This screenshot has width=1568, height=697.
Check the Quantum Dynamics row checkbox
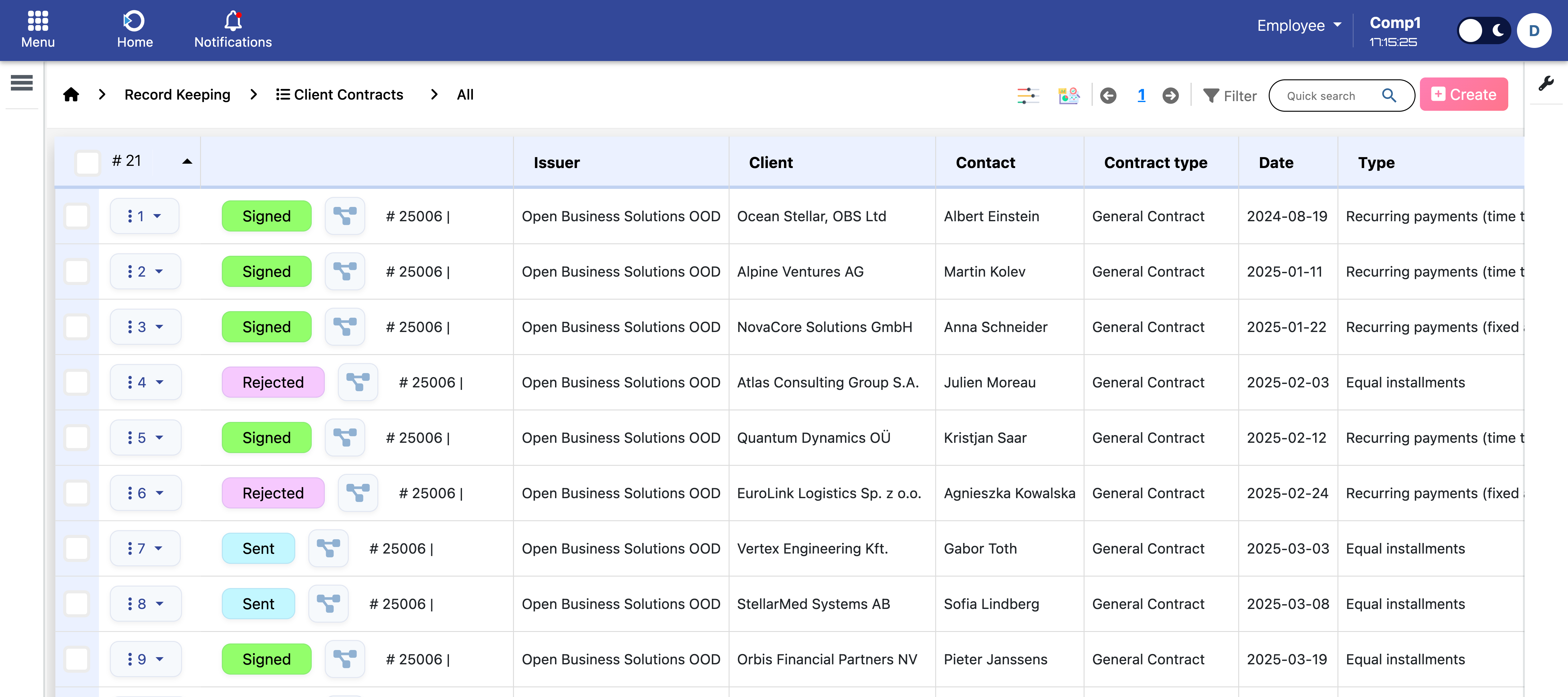click(x=77, y=438)
